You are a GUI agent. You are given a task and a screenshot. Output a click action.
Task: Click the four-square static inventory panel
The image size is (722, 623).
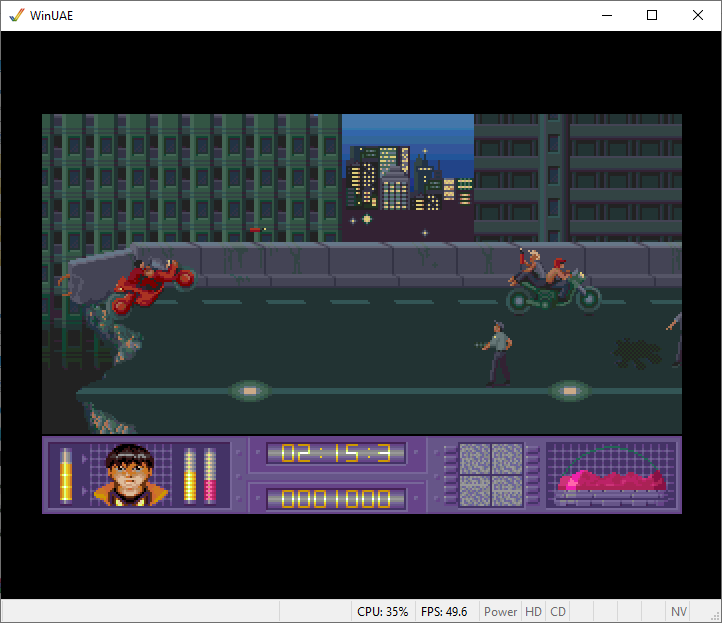491,475
